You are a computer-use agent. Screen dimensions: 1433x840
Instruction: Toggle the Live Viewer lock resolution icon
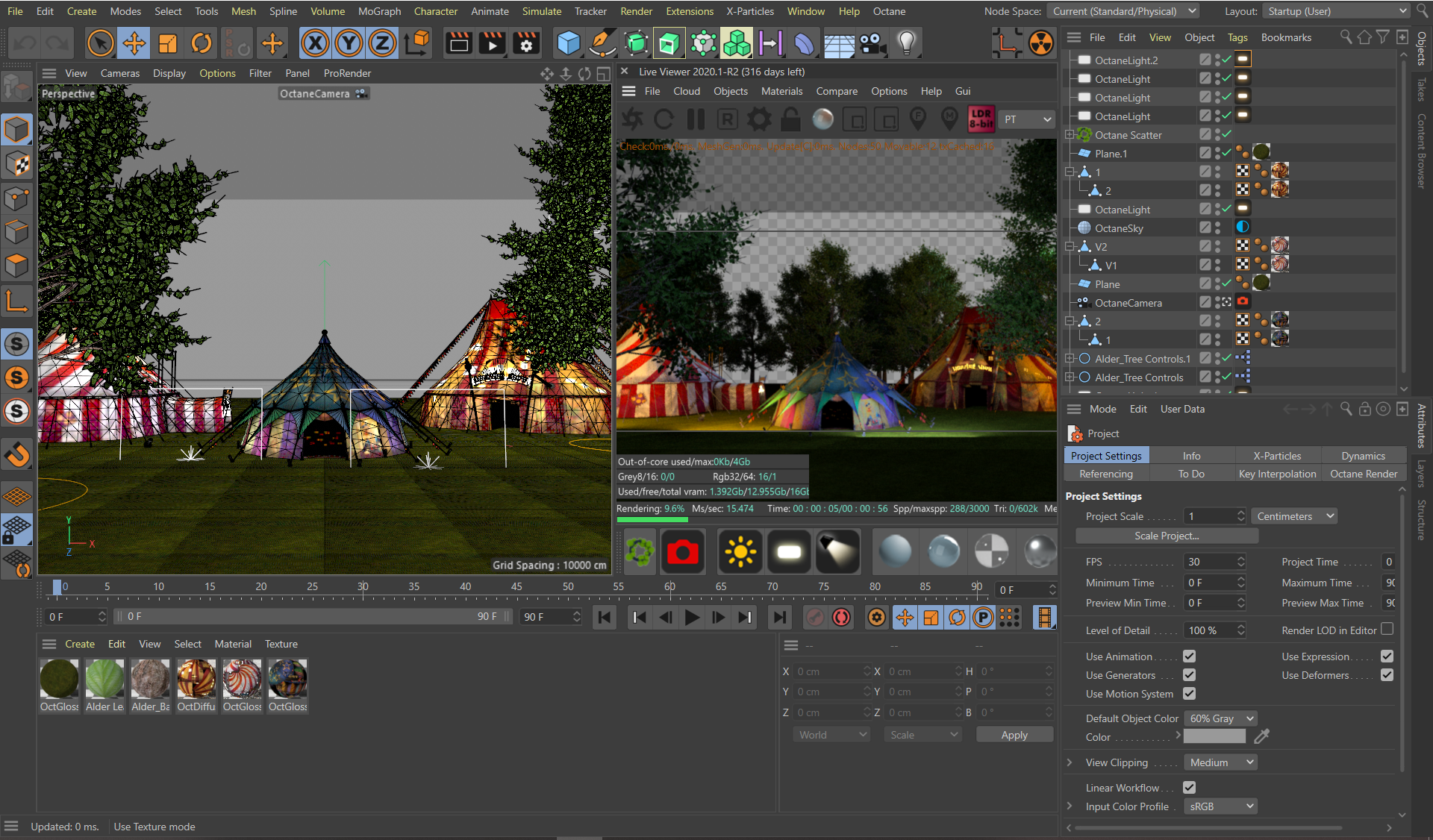[x=790, y=119]
